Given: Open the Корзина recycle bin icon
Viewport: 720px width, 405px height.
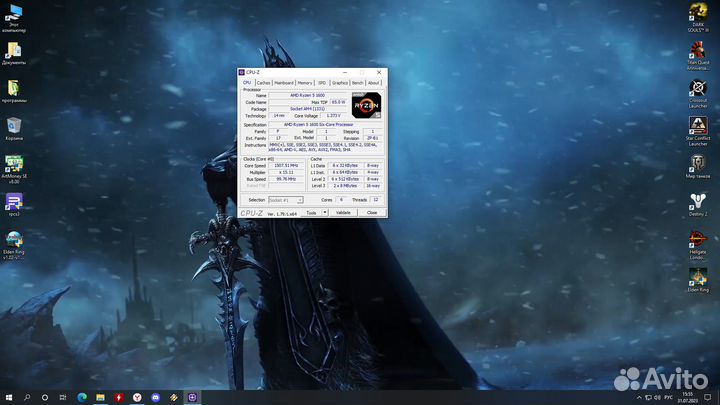Looking at the screenshot, I should (x=14, y=125).
